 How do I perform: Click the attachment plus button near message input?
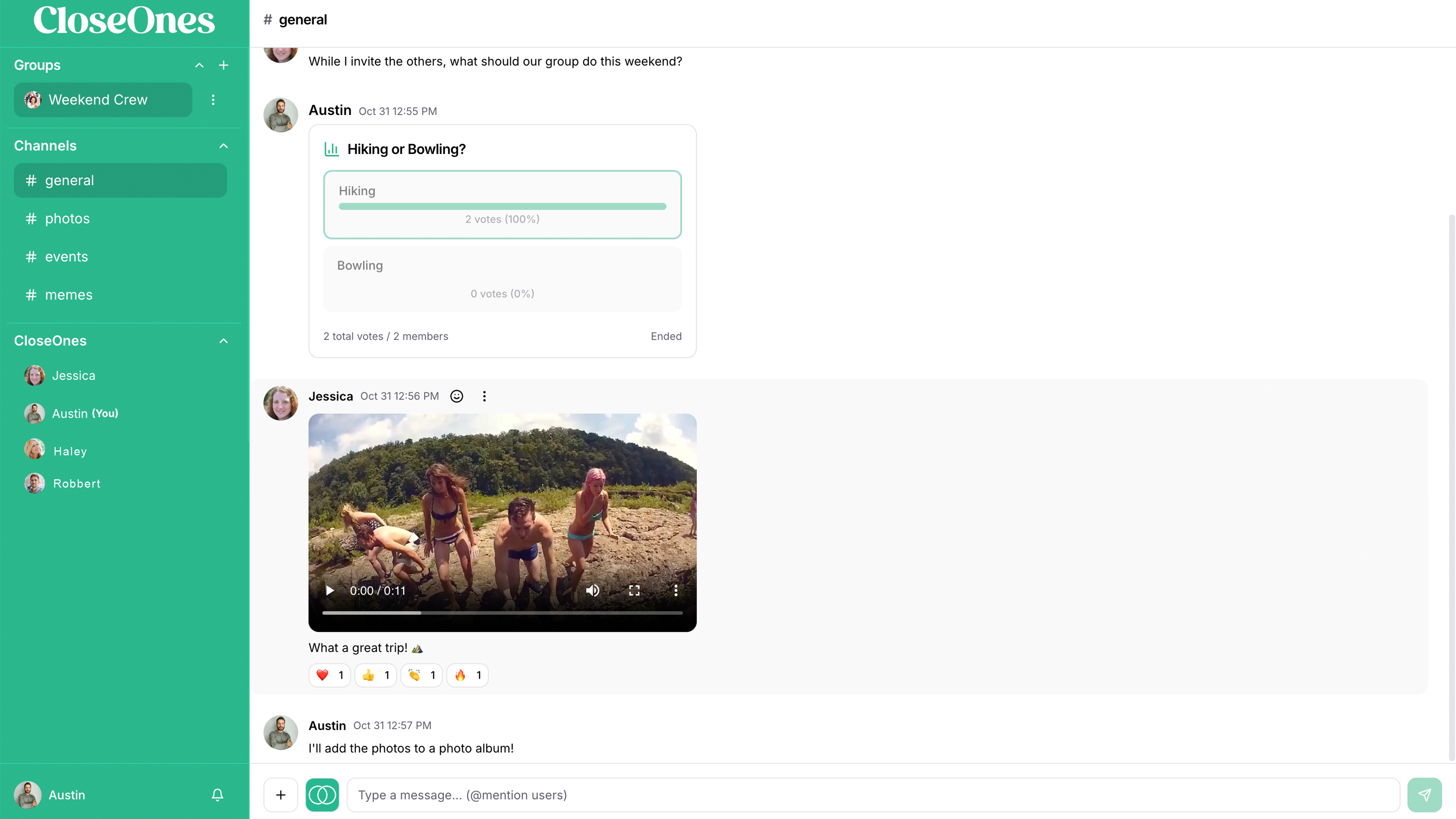[x=280, y=794]
